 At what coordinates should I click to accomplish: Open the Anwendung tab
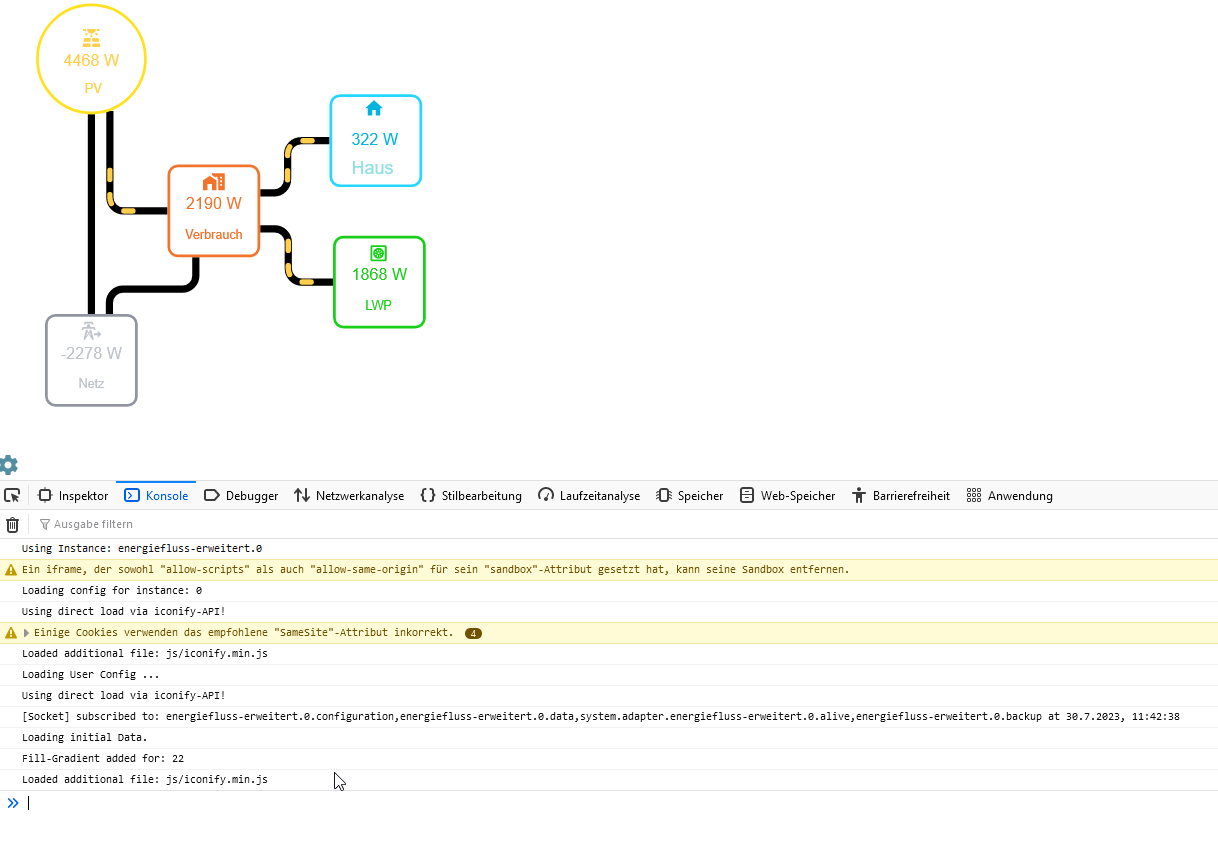(x=1010, y=495)
